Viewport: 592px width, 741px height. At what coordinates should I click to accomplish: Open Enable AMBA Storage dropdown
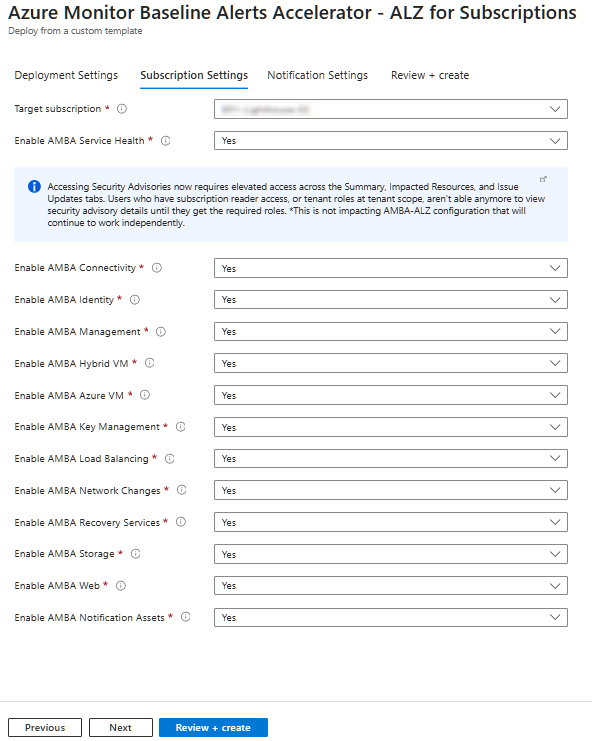coord(391,554)
